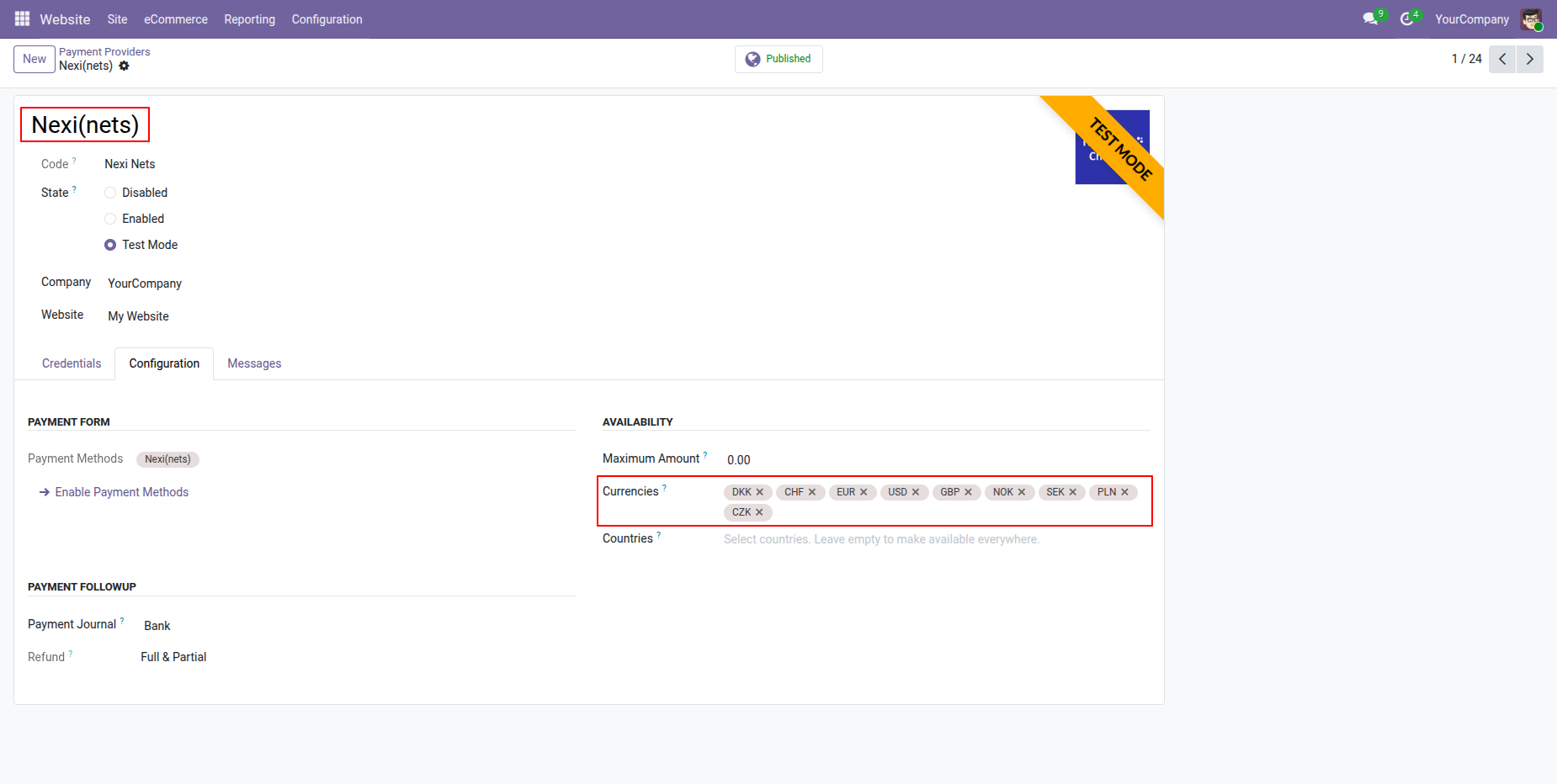
Task: Remove the EUR currency tag
Action: (x=864, y=492)
